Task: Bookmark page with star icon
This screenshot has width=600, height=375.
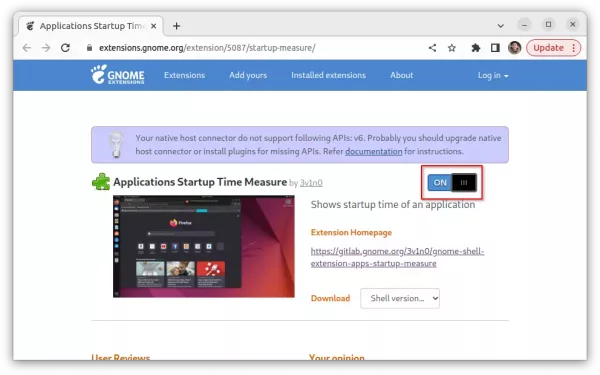Action: coord(452,48)
